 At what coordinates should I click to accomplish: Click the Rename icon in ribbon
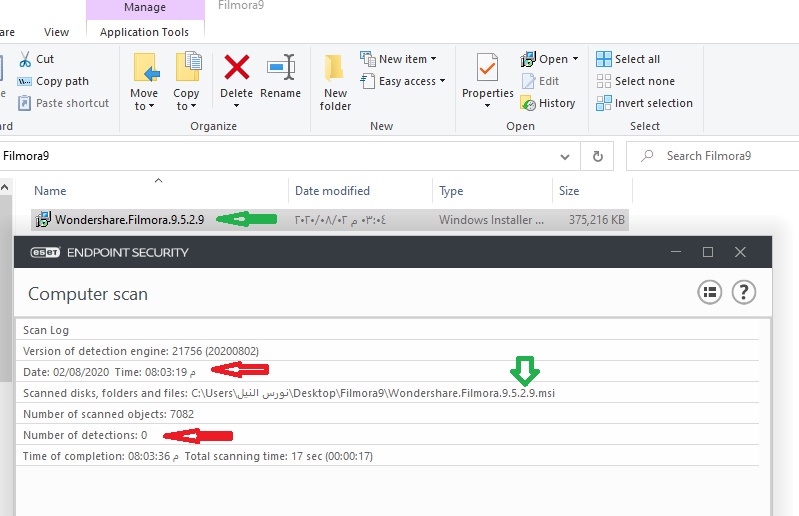coord(280,68)
